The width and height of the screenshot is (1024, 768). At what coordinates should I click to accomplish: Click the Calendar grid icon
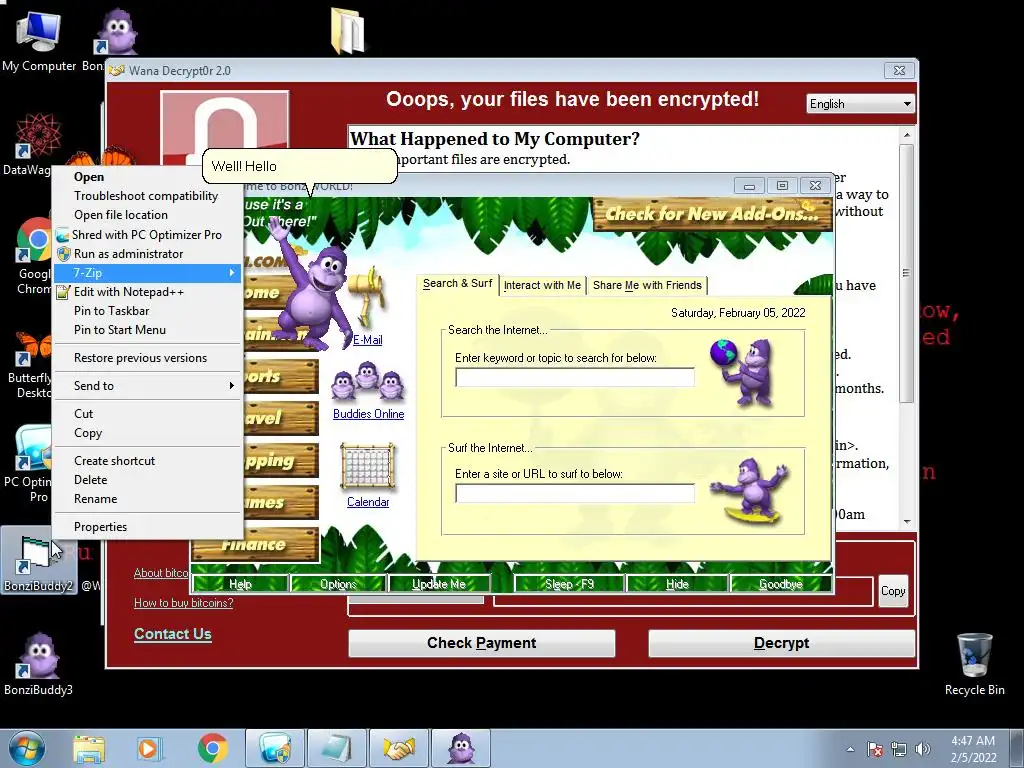pyautogui.click(x=368, y=466)
